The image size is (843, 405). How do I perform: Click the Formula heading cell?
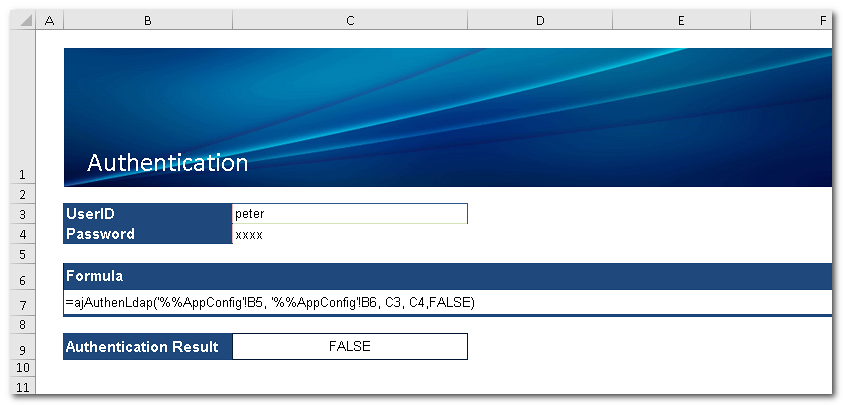pos(448,276)
